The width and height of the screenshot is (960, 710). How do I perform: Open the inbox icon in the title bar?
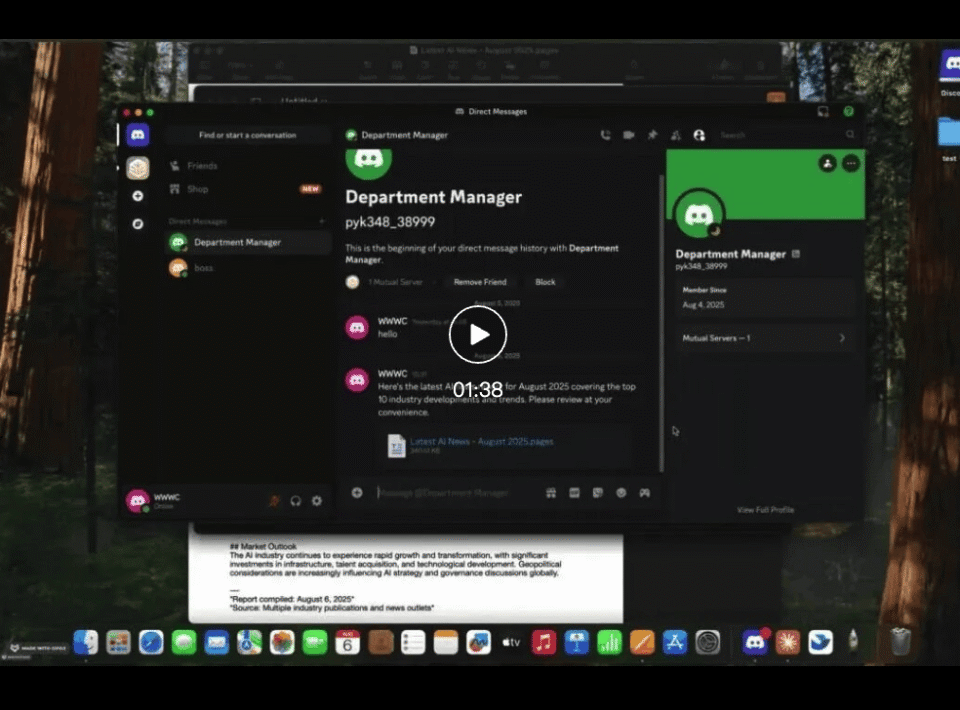(x=823, y=111)
